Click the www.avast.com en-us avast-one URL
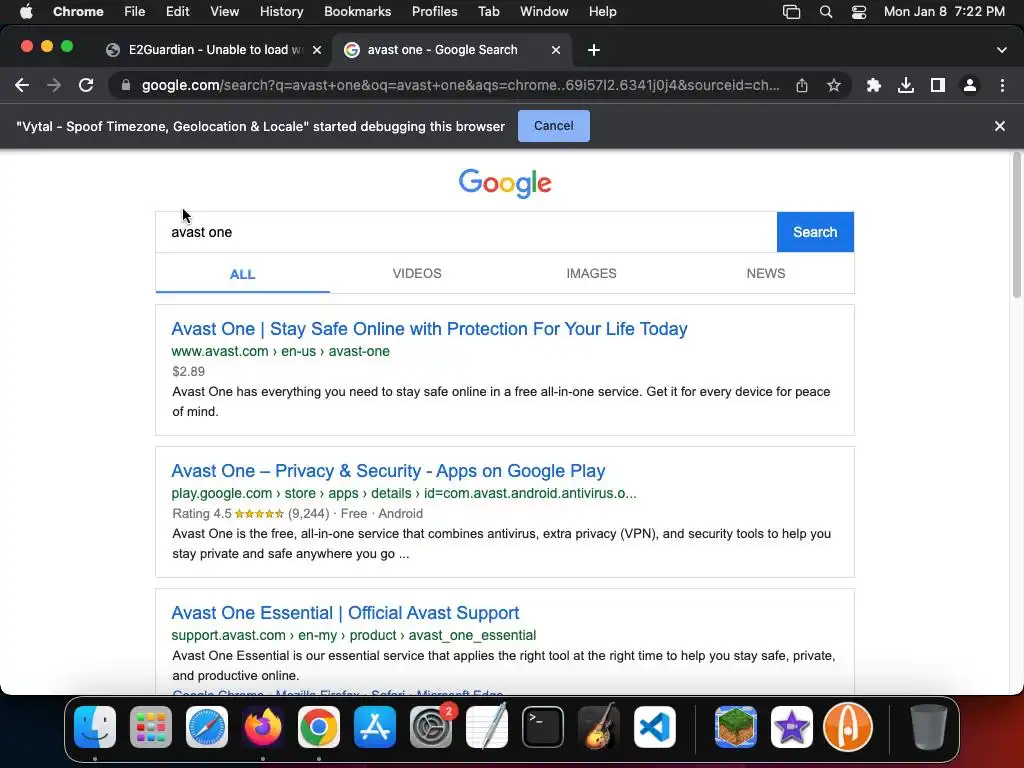The width and height of the screenshot is (1024, 768). click(x=280, y=351)
